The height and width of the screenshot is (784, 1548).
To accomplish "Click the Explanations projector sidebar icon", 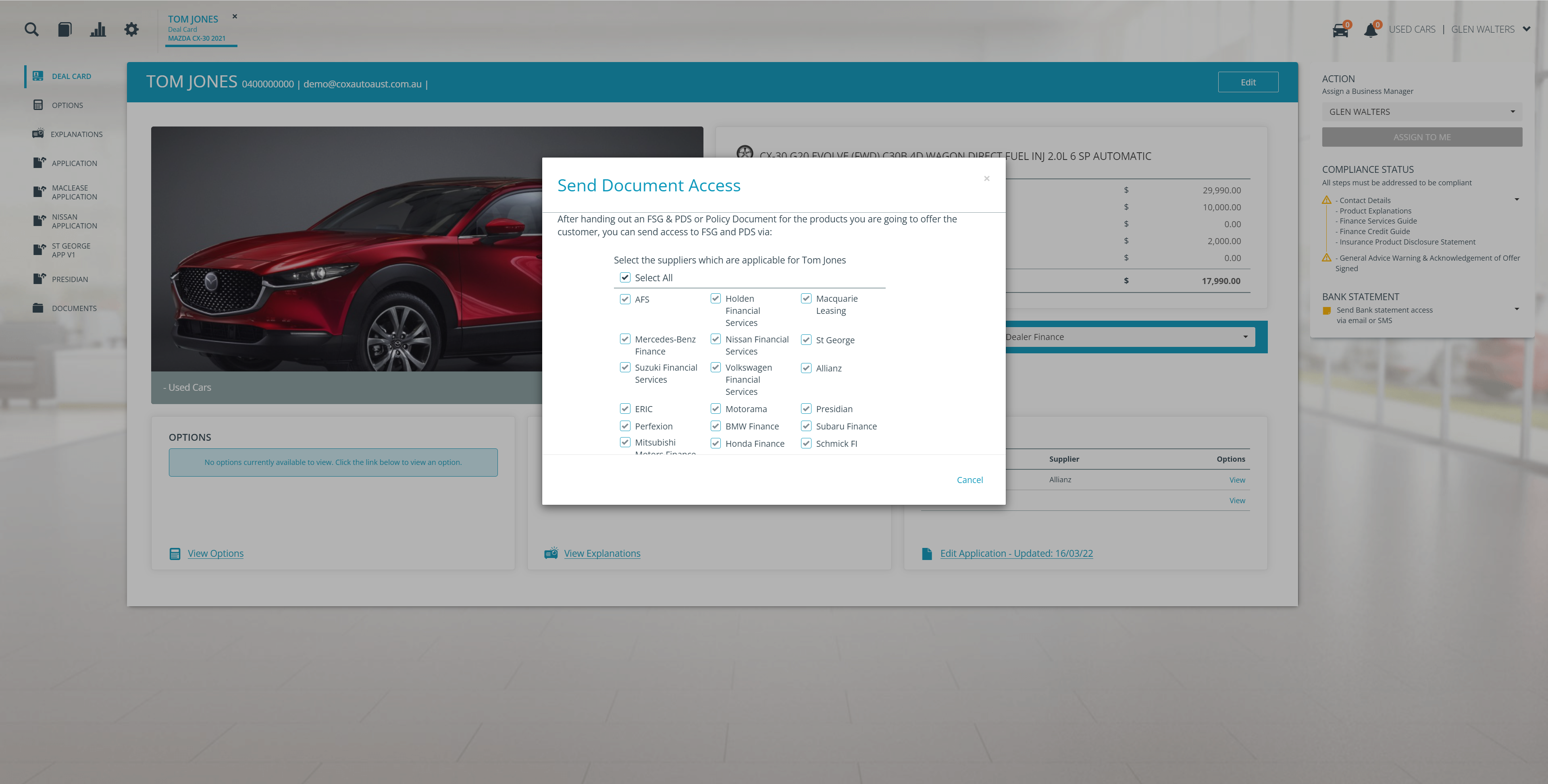I will pyautogui.click(x=38, y=133).
